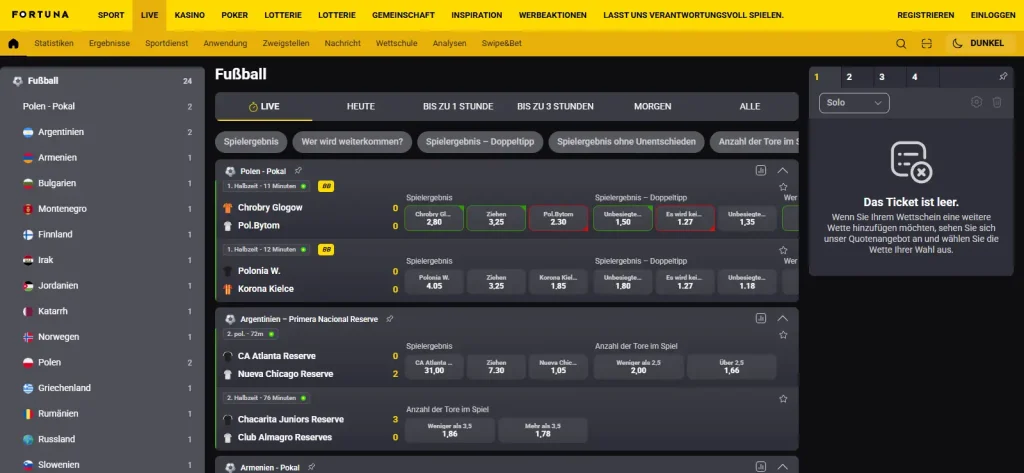Click the Argentinien flag icon in the sidebar
The image size is (1024, 473).
pos(28,132)
